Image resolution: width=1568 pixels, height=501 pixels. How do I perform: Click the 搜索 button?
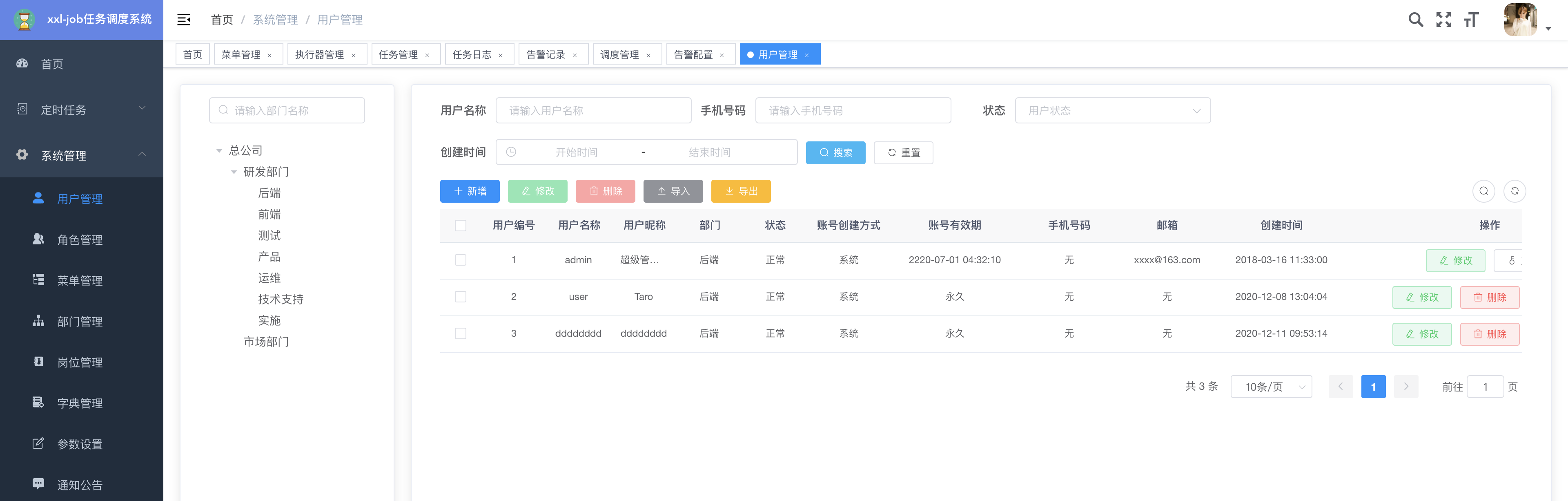(835, 153)
